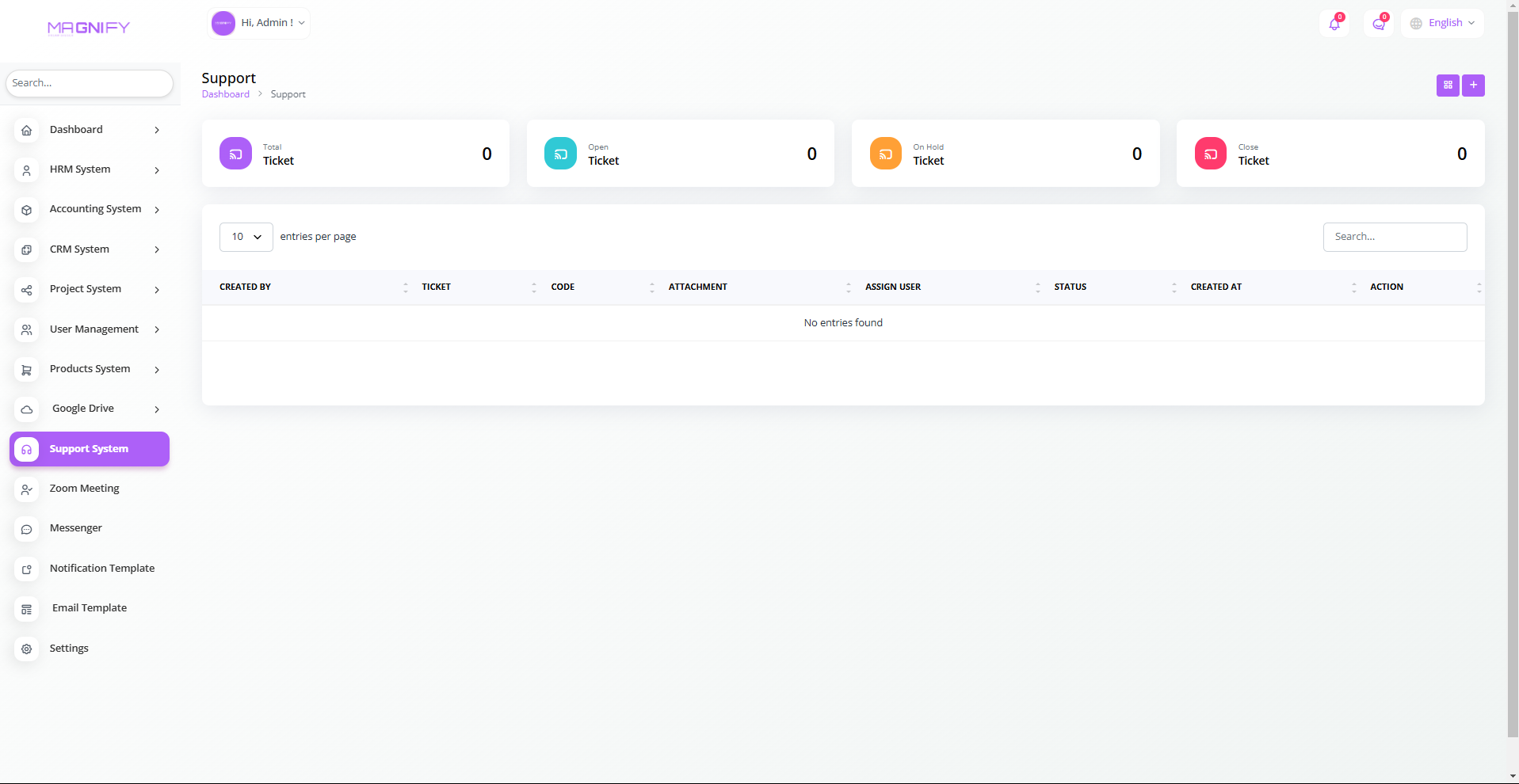Image resolution: width=1519 pixels, height=784 pixels.
Task: Open Email Template menu item
Action: tap(90, 608)
